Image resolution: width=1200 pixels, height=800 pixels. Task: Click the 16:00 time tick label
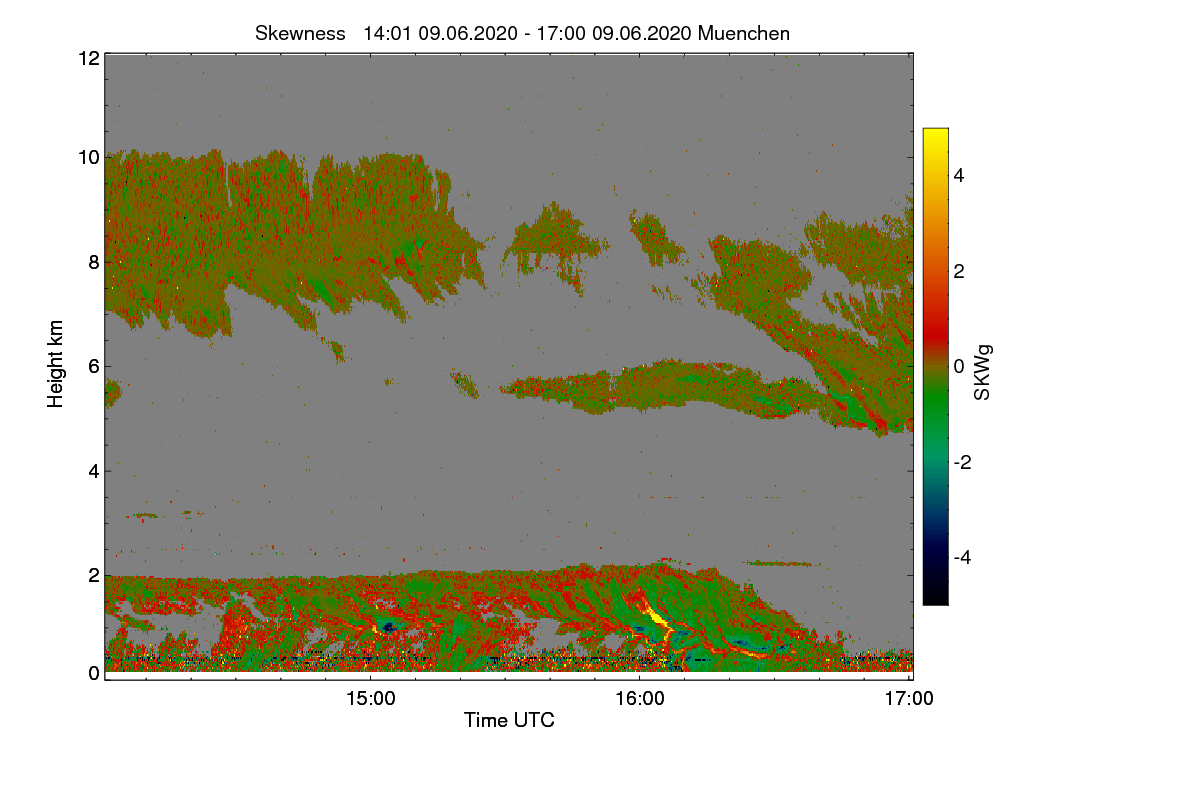coord(640,699)
